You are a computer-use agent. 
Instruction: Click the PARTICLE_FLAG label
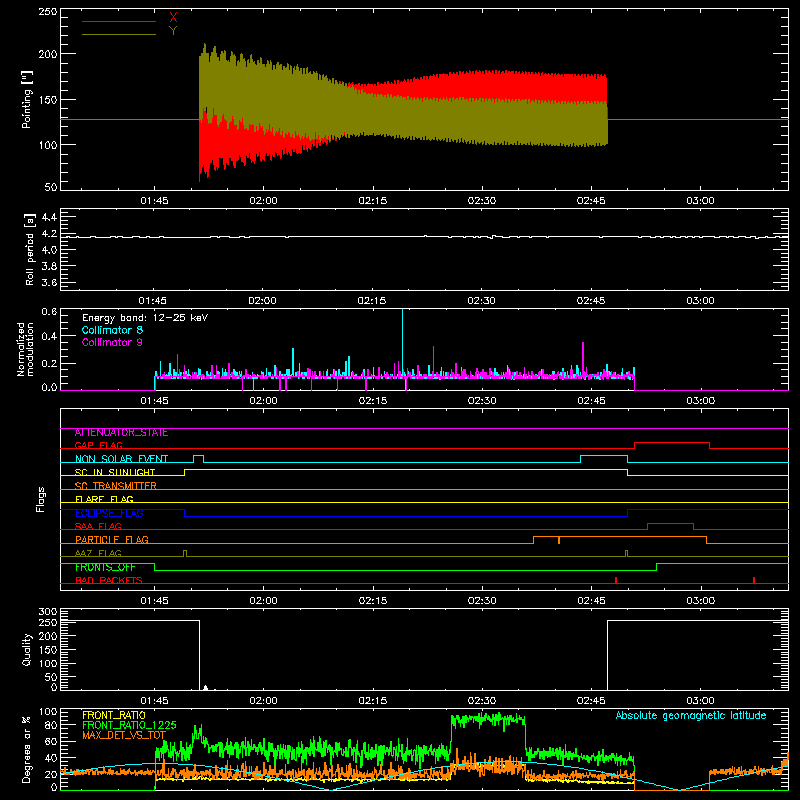112,539
